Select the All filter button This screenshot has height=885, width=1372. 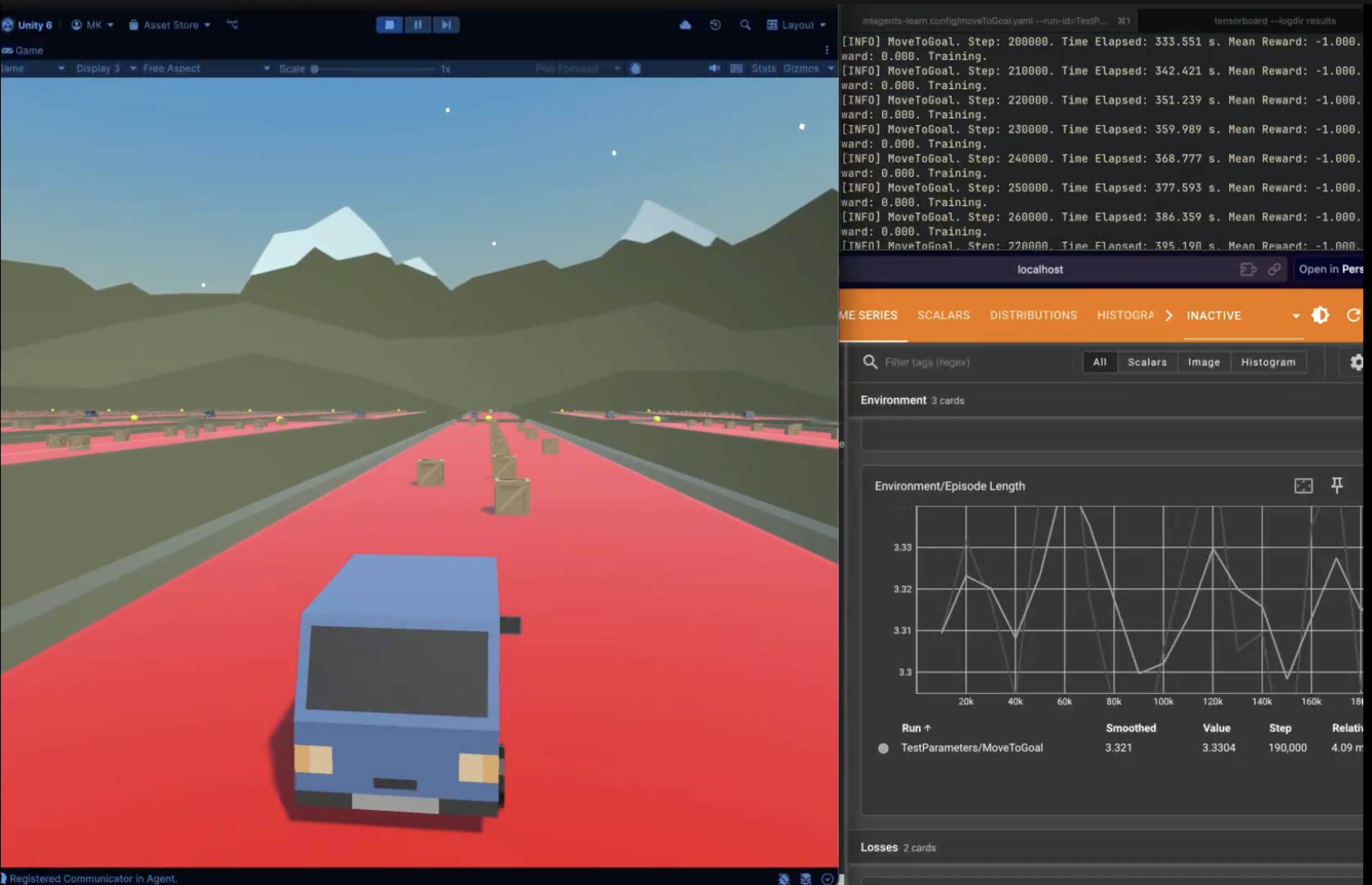(1099, 362)
